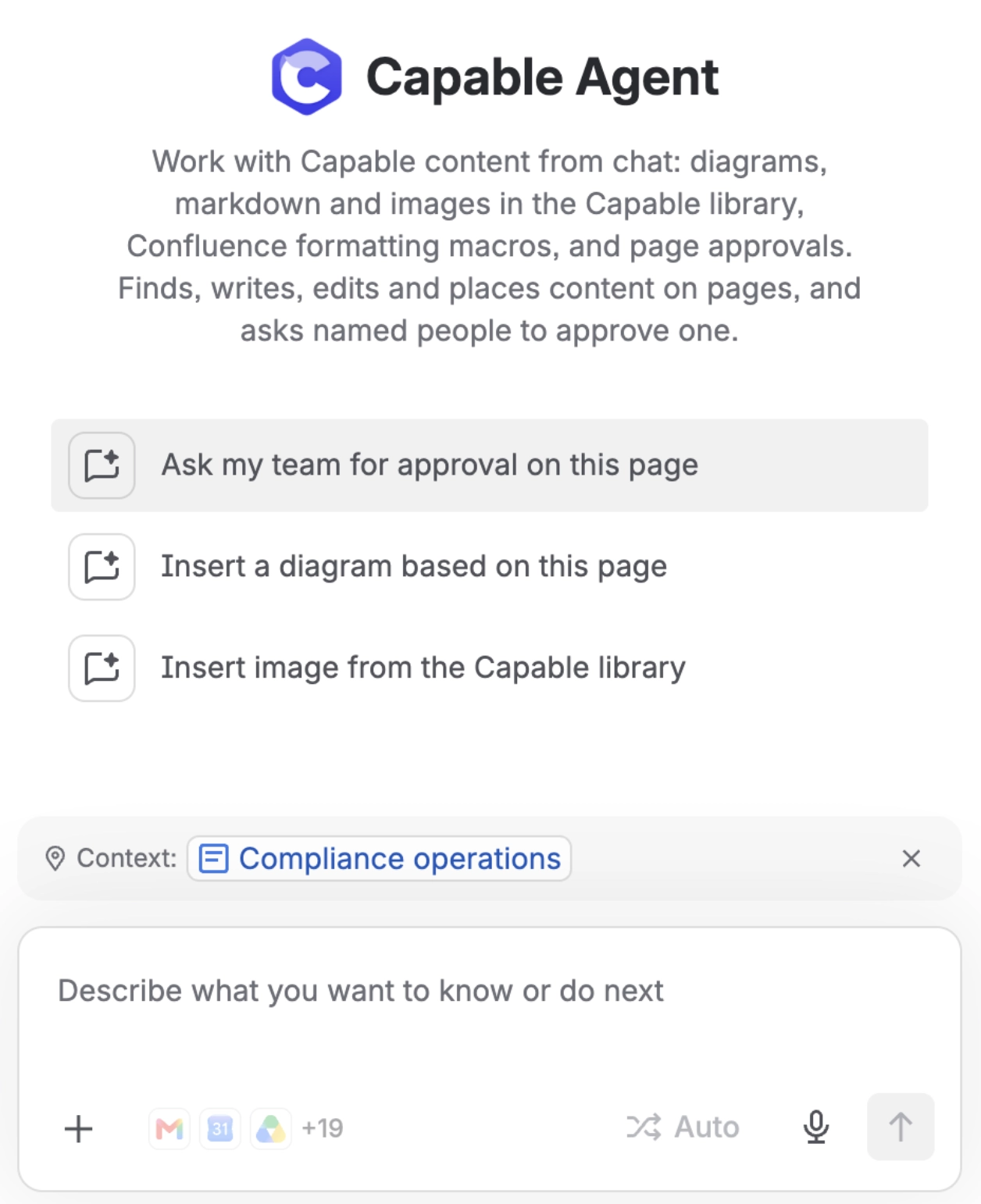Choose Ask my team for approval on this page

pyautogui.click(x=490, y=465)
